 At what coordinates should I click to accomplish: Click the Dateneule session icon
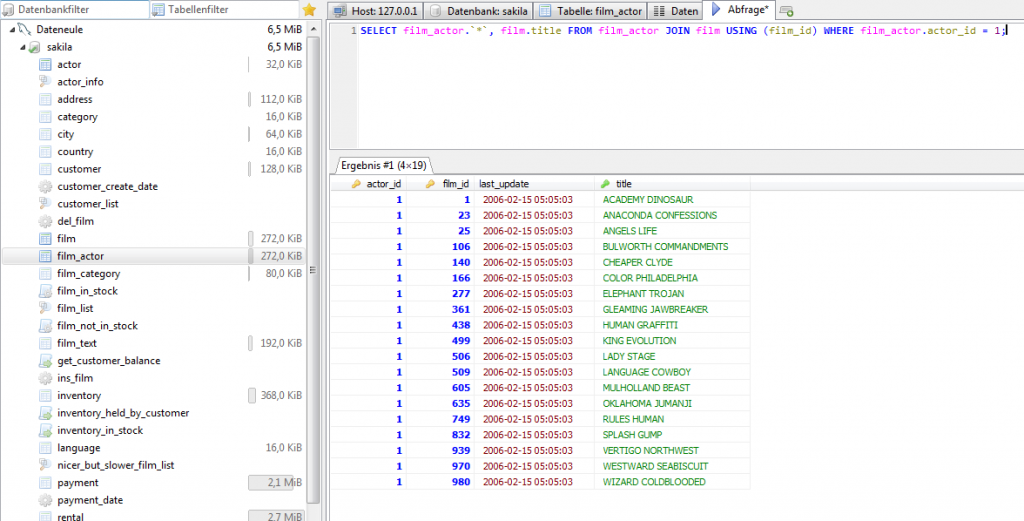[x=24, y=30]
